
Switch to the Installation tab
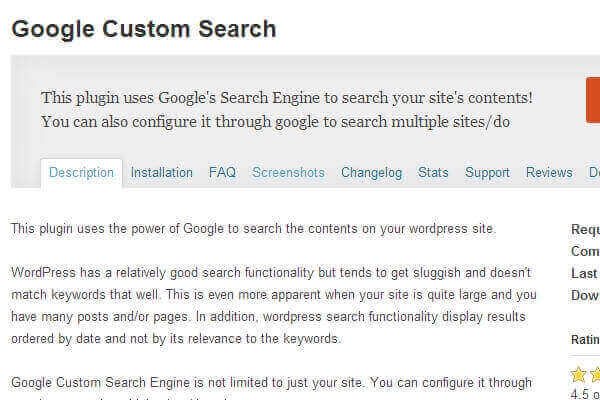pyautogui.click(x=161, y=172)
